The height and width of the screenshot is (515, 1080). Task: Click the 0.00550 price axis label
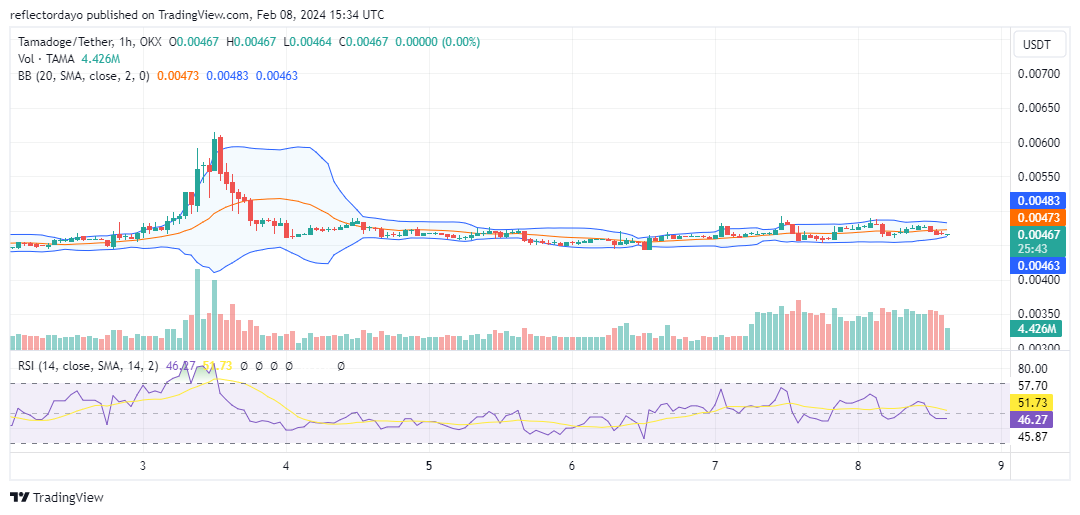point(1037,177)
